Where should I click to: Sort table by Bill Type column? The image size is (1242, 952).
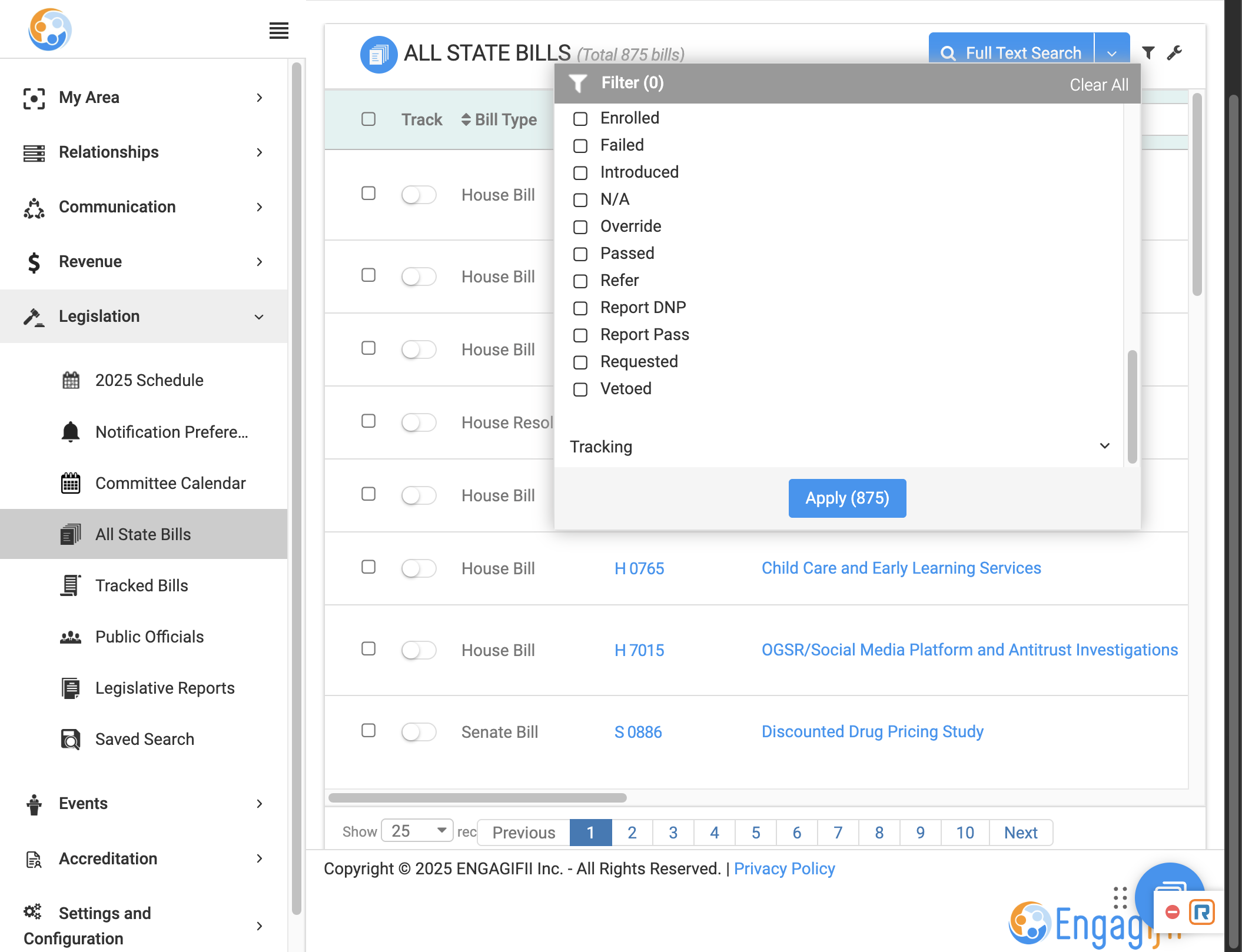(499, 119)
